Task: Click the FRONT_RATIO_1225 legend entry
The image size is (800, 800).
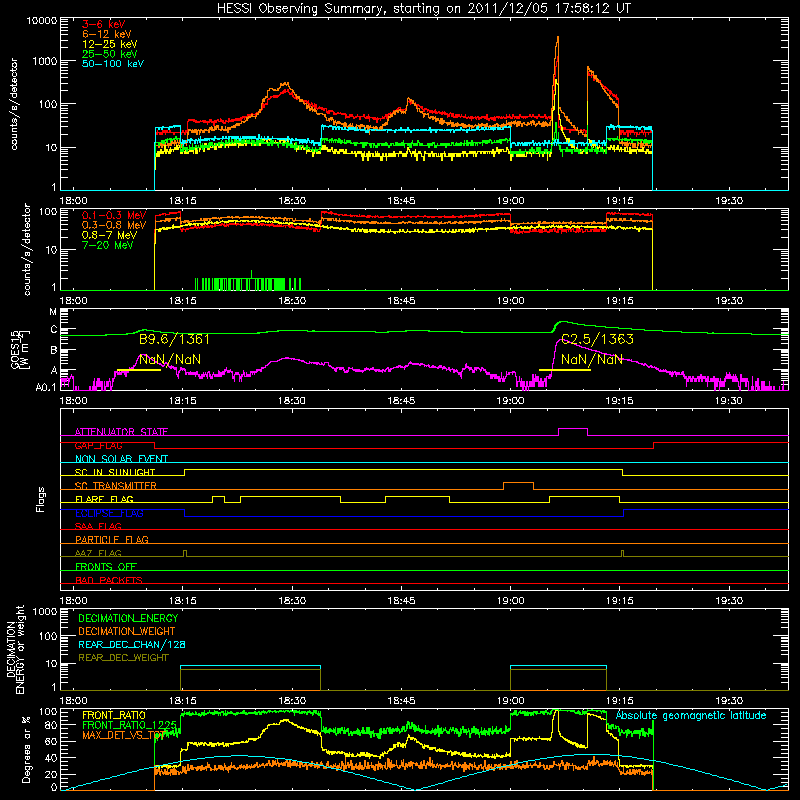Action: pyautogui.click(x=129, y=724)
